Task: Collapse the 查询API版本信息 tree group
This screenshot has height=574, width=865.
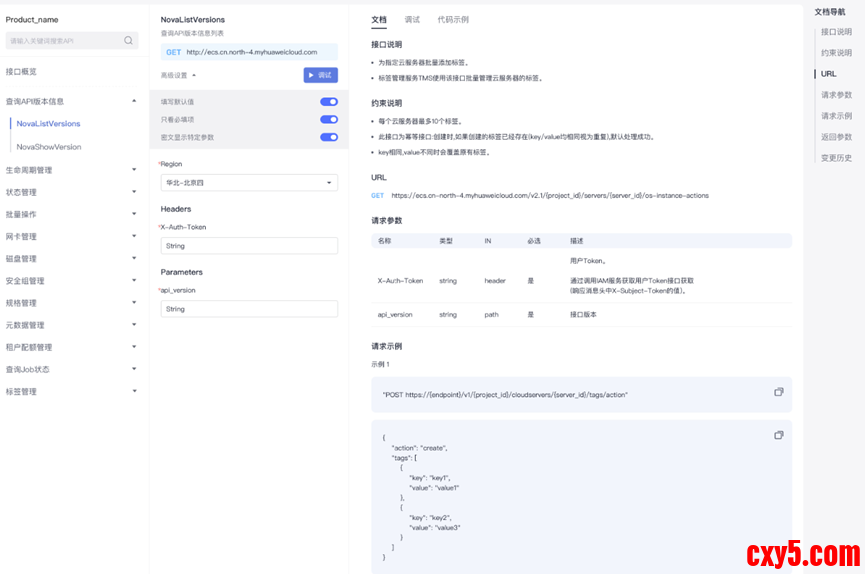Action: point(134,101)
